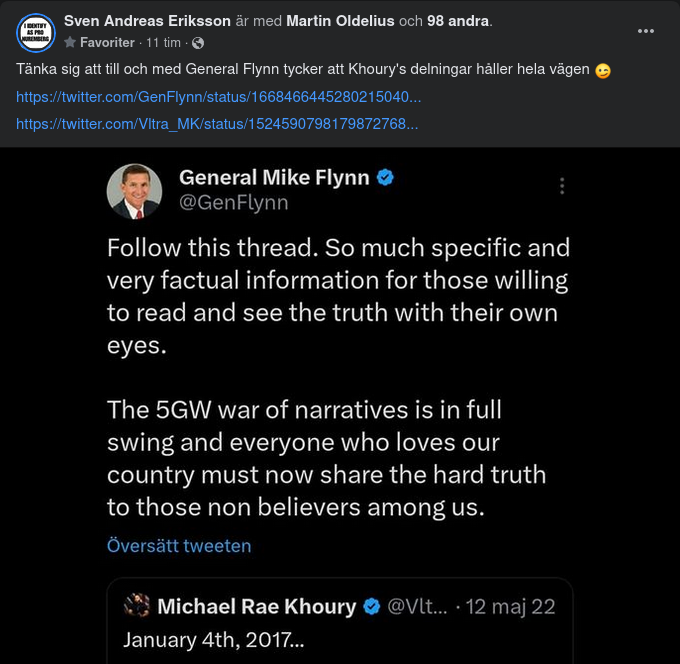Click the quoted tweet's 12 maj 22 date
Image resolution: width=680 pixels, height=664 pixels.
512,607
